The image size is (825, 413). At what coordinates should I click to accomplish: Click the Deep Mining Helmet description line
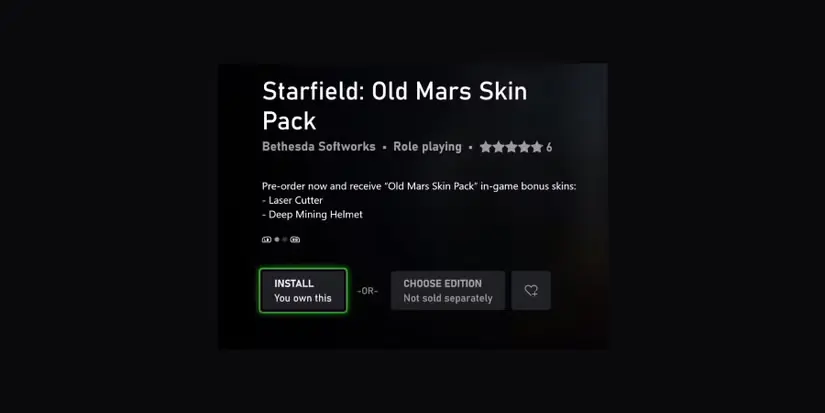313,214
